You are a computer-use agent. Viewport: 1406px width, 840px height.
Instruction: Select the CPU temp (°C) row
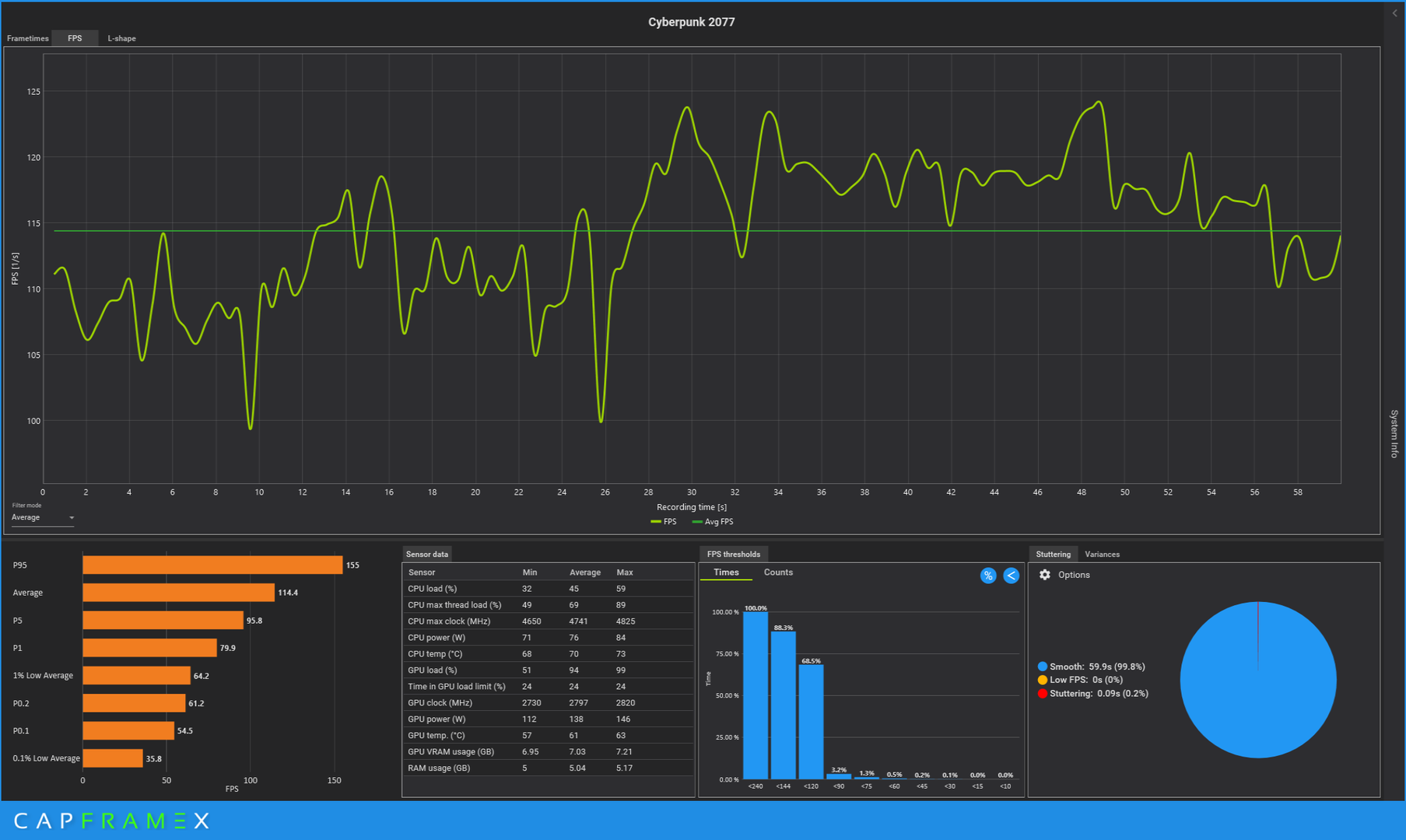click(548, 654)
